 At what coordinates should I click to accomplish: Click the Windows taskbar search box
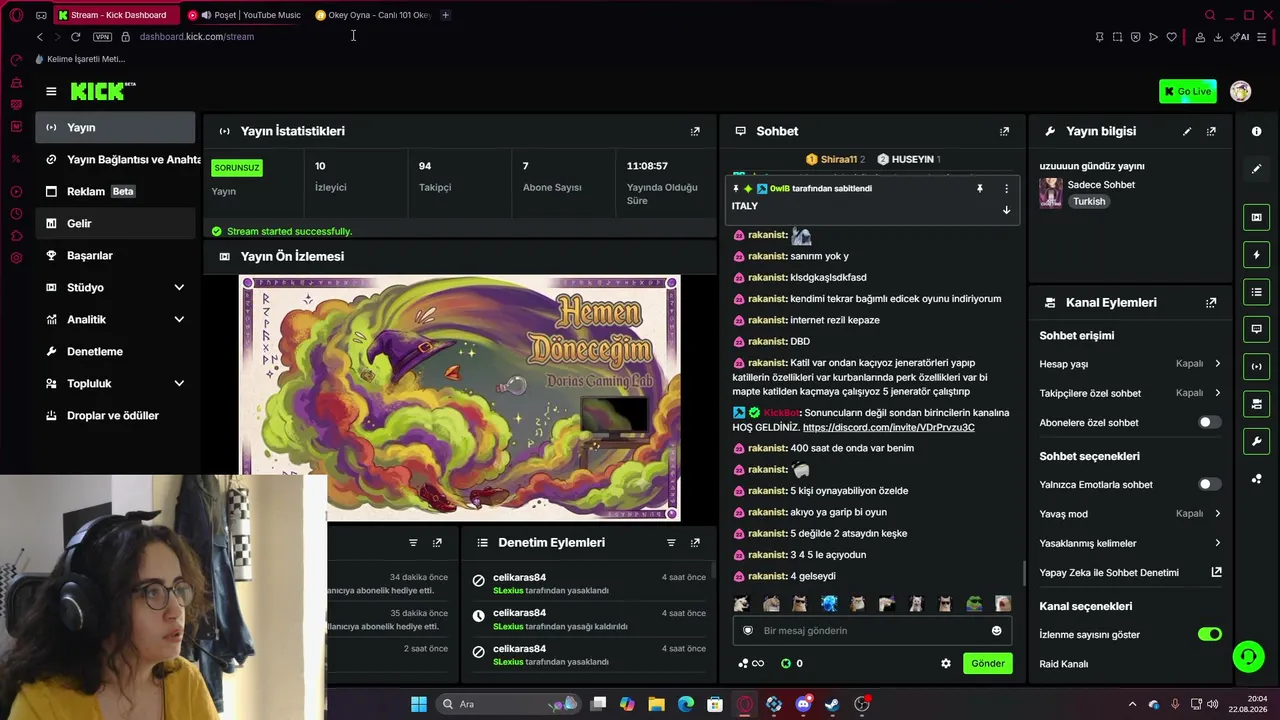(510, 704)
